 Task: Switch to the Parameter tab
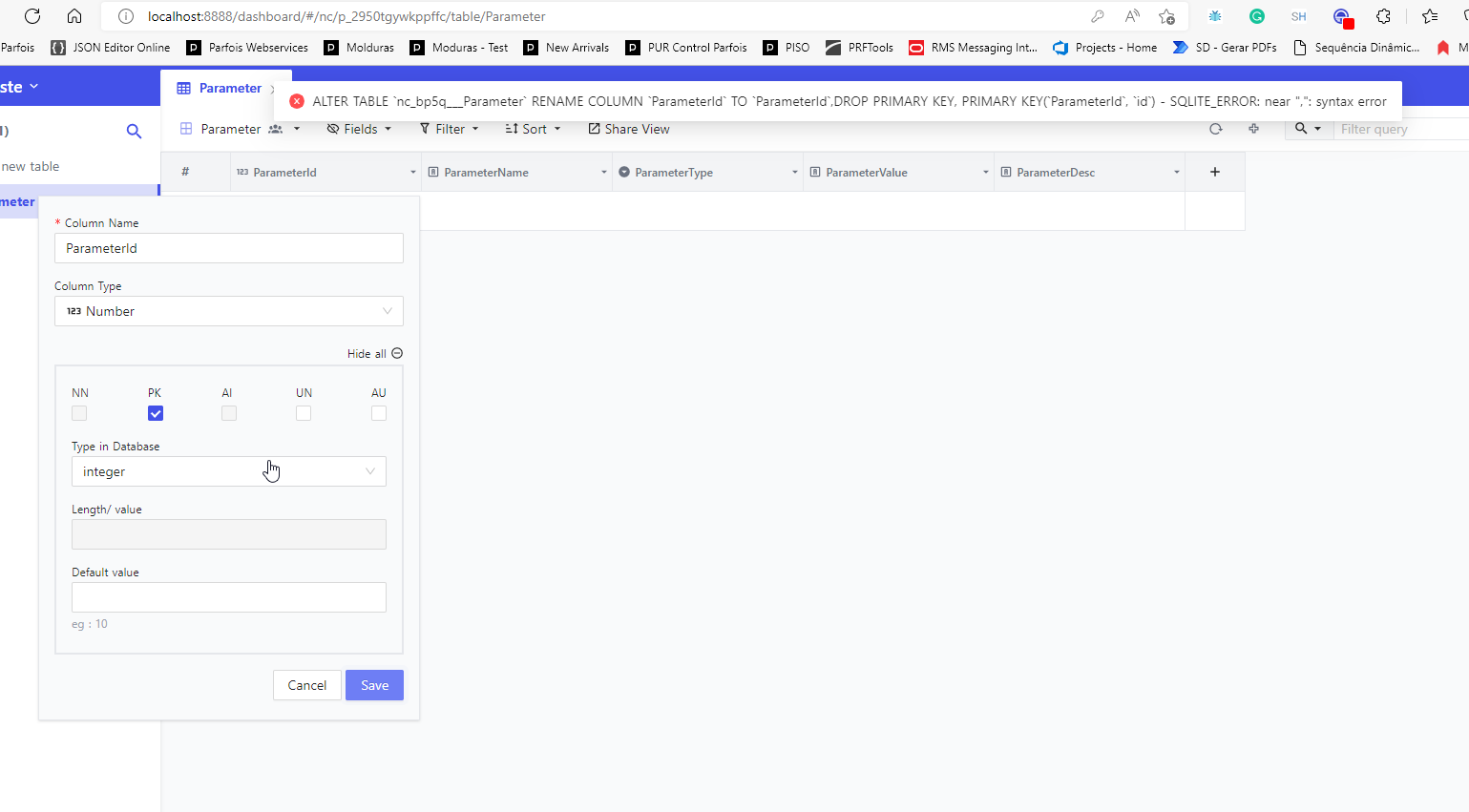tap(229, 87)
